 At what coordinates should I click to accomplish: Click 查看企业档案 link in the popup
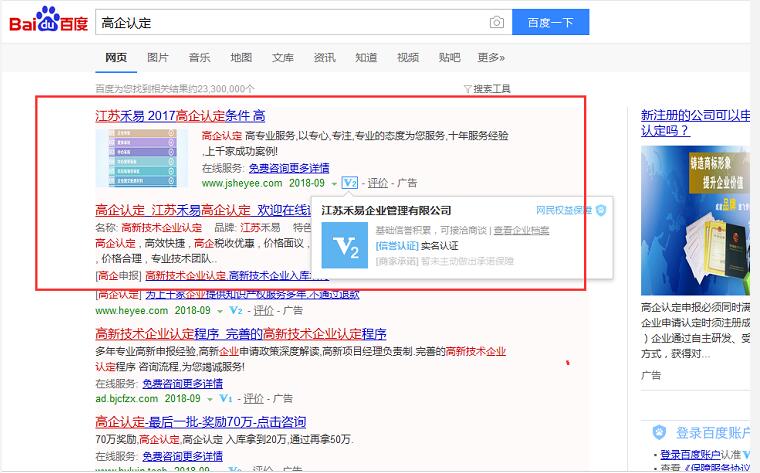coord(522,230)
